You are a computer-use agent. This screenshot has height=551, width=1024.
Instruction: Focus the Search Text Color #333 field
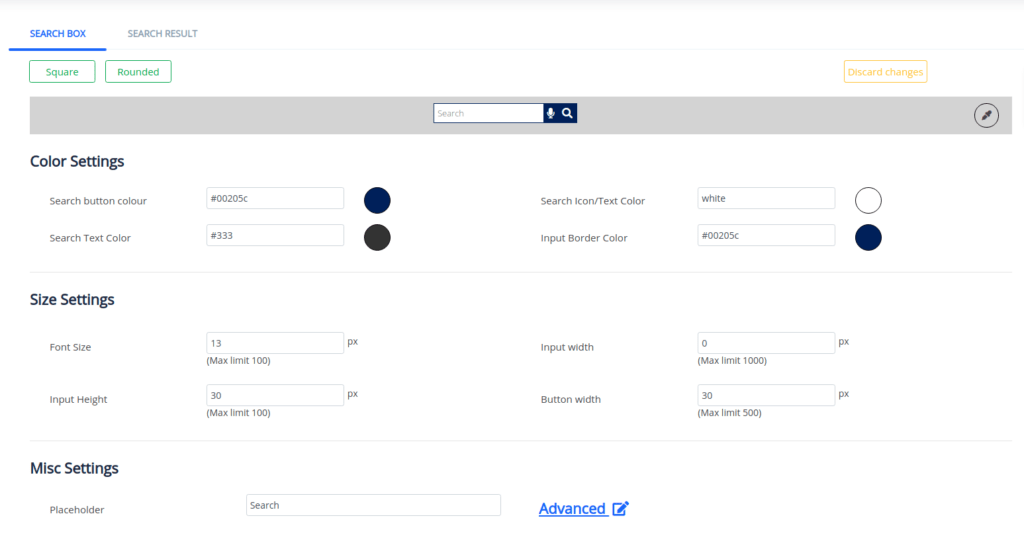click(x=275, y=236)
